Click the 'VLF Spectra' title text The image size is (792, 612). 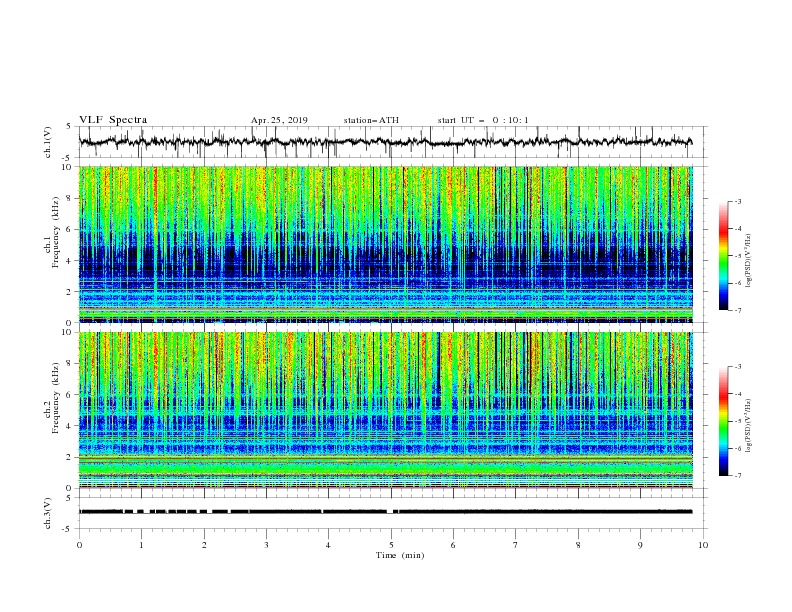pos(113,120)
